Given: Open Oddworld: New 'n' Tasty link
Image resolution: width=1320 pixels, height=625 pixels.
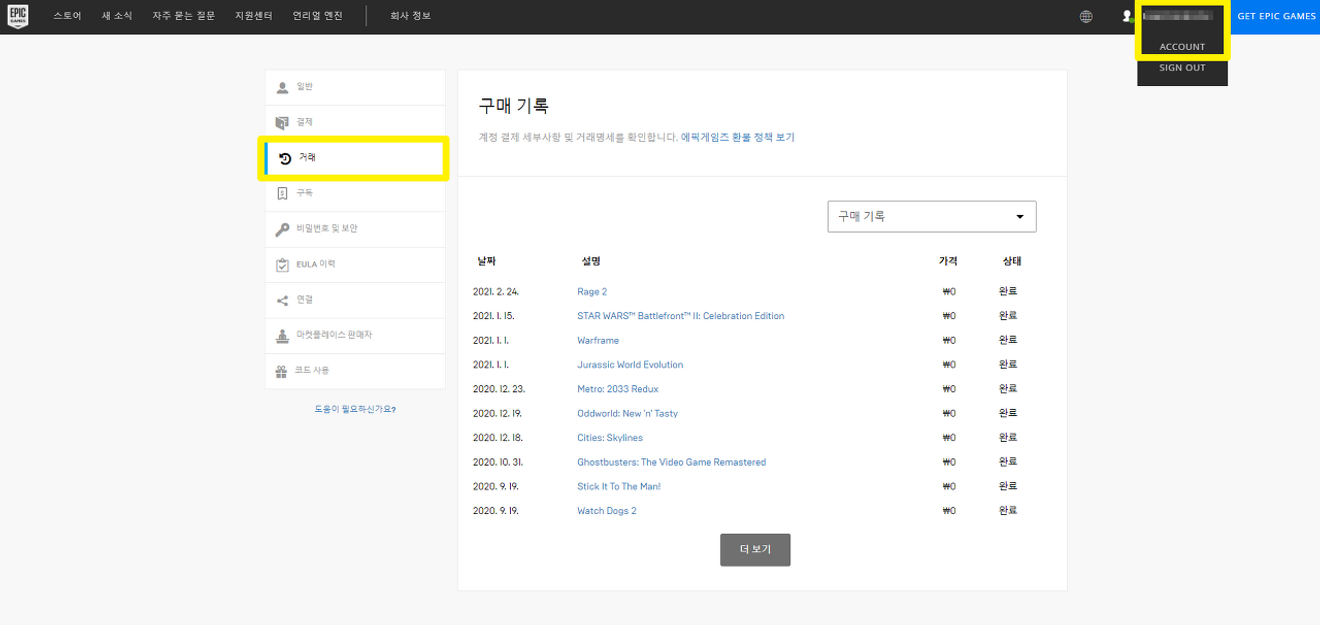Looking at the screenshot, I should click(x=627, y=414).
